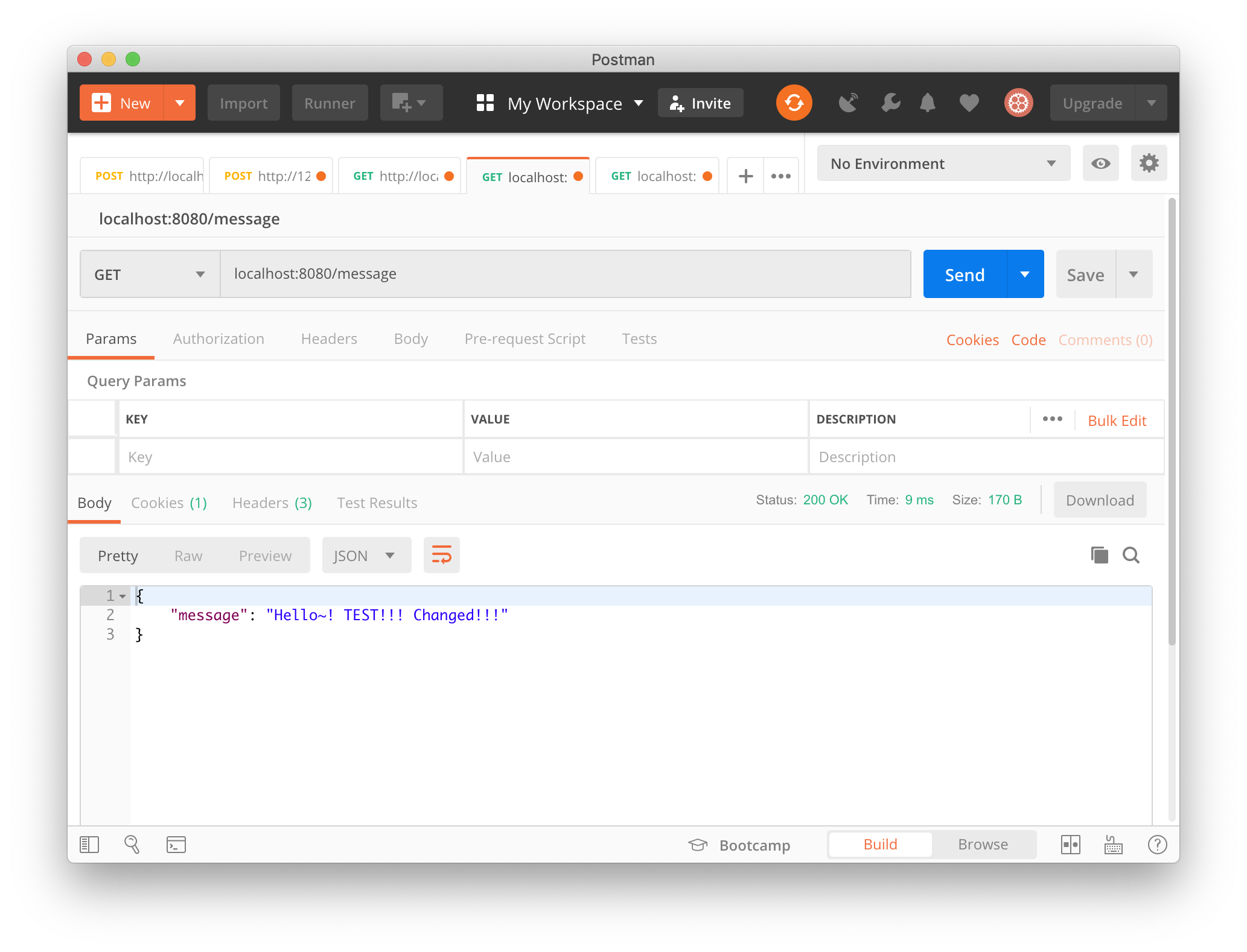
Task: Toggle sidebar visibility icon in status bar
Action: 89,845
